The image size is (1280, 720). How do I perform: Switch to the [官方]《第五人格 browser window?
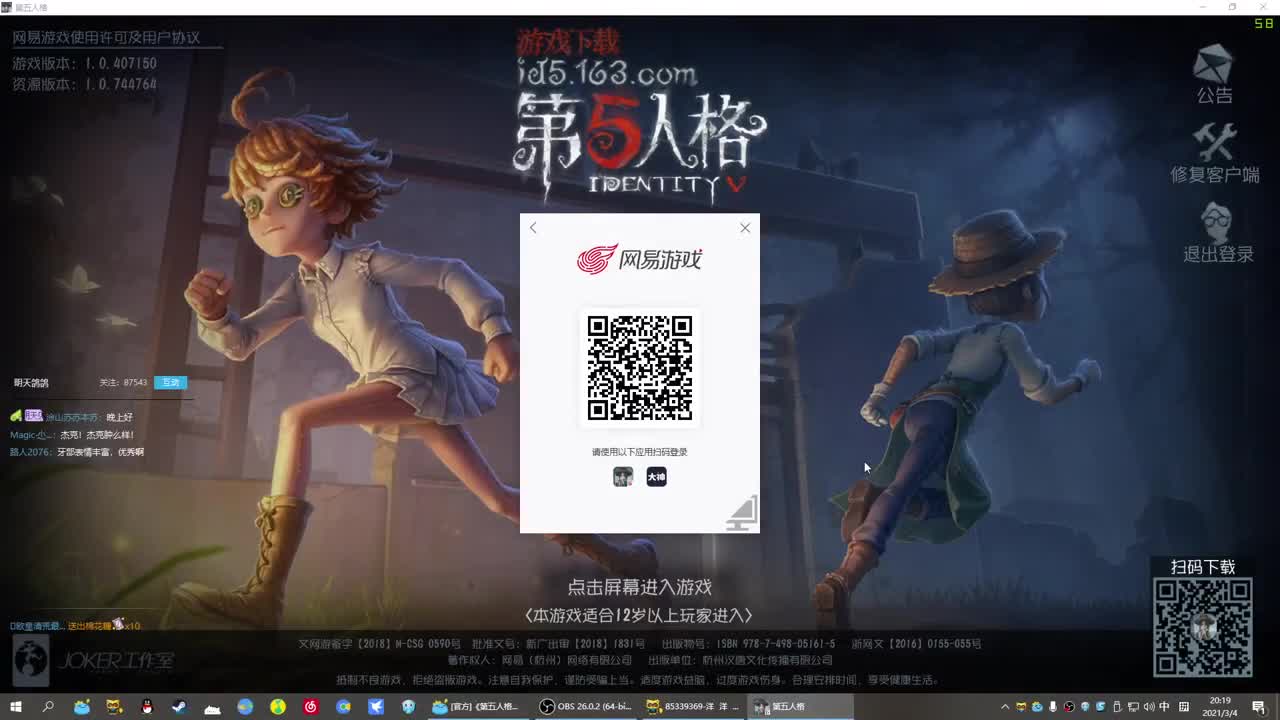[x=478, y=706]
